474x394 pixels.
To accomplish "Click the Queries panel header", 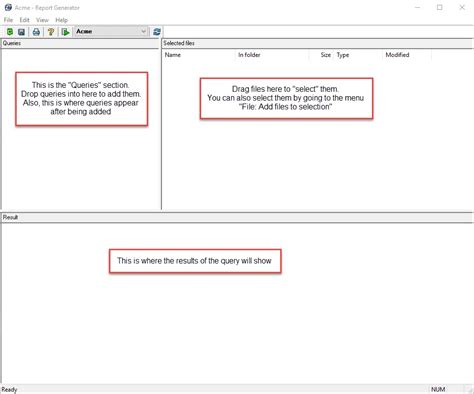I will (x=80, y=43).
